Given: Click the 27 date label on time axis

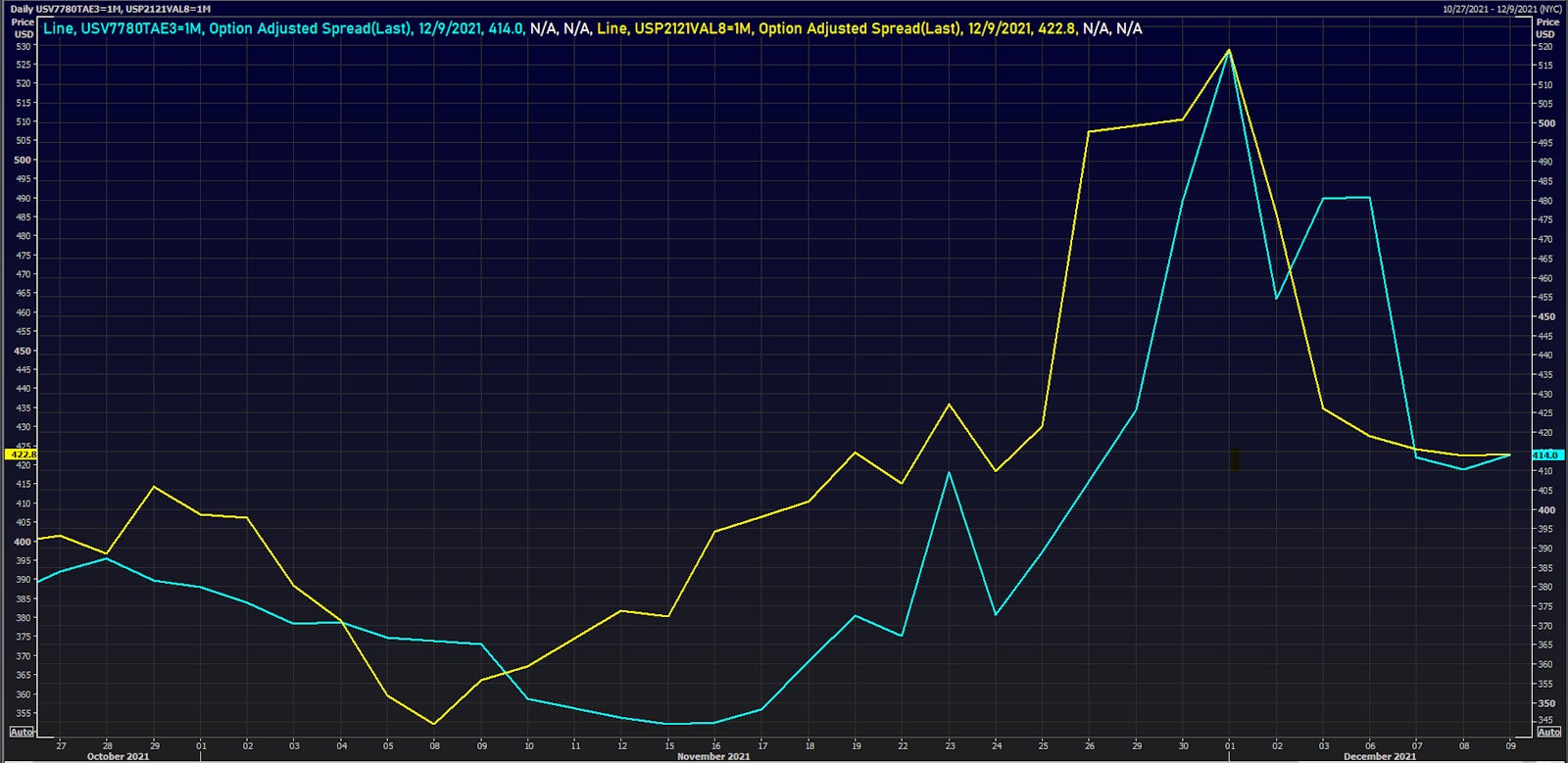Looking at the screenshot, I should [61, 746].
